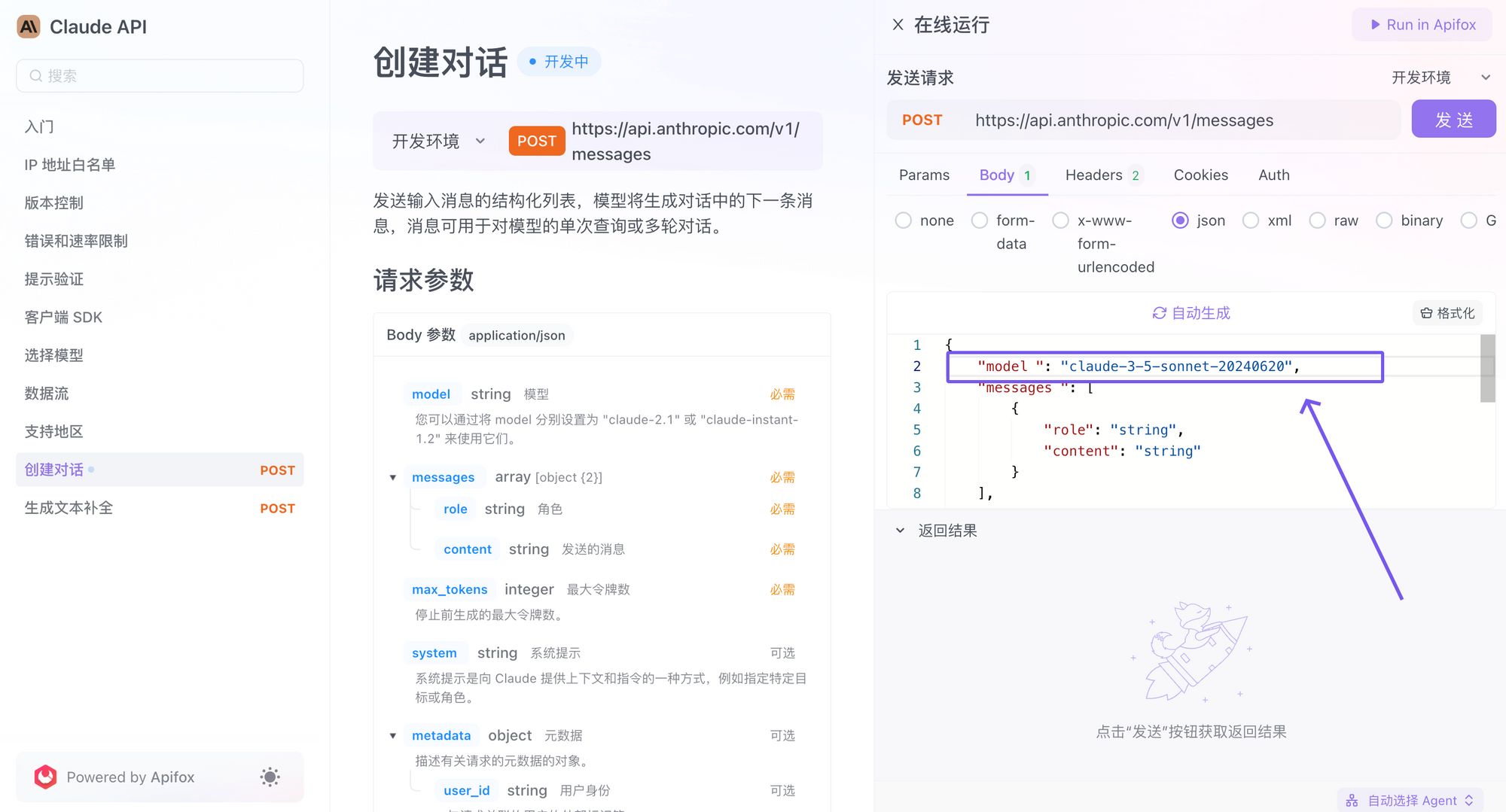Click the Anthropic Claude API logo icon
1506x812 pixels.
(x=29, y=26)
